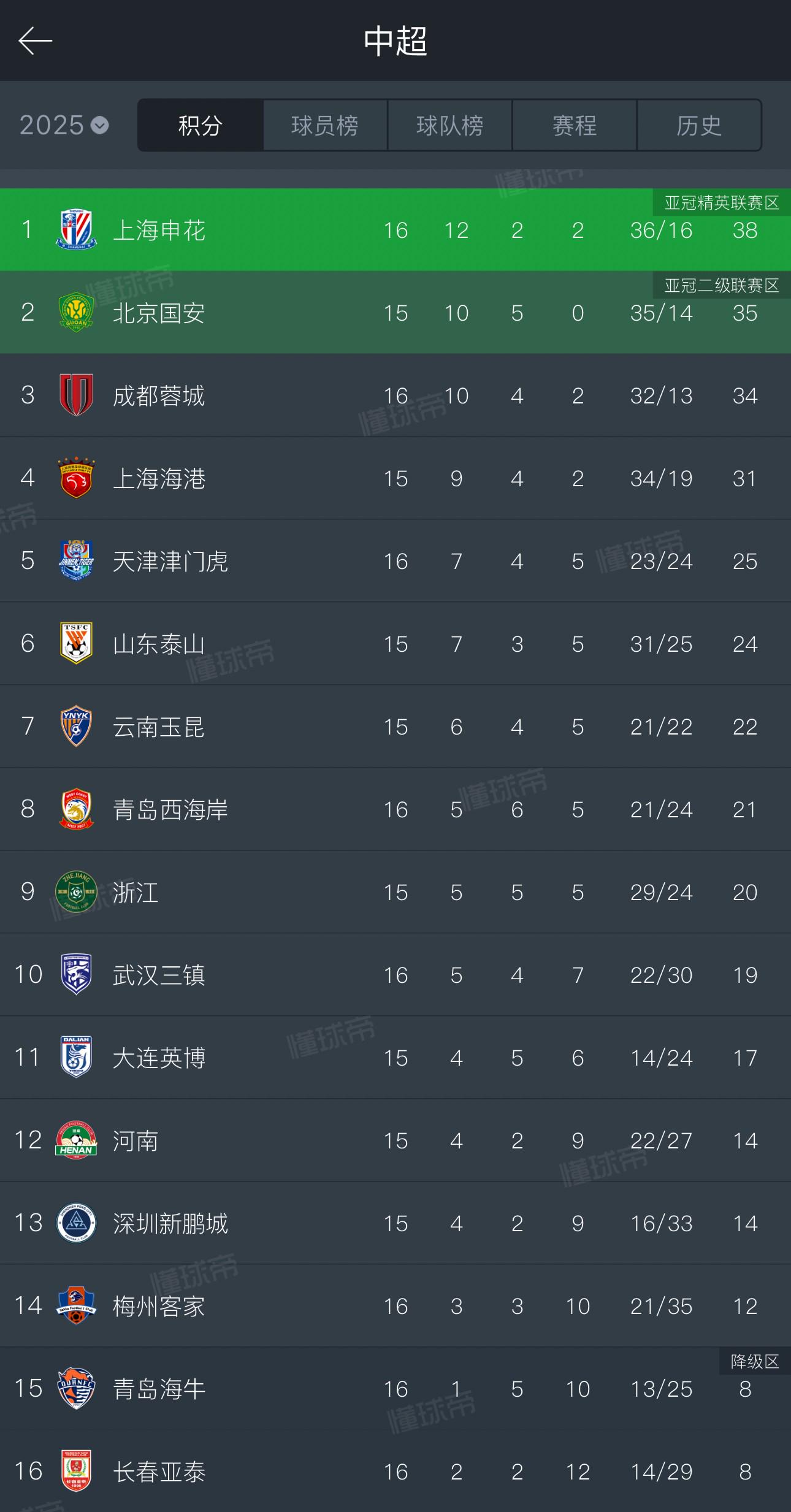This screenshot has width=791, height=1512.
Task: Tap the 河南 team logo
Action: [x=76, y=1140]
